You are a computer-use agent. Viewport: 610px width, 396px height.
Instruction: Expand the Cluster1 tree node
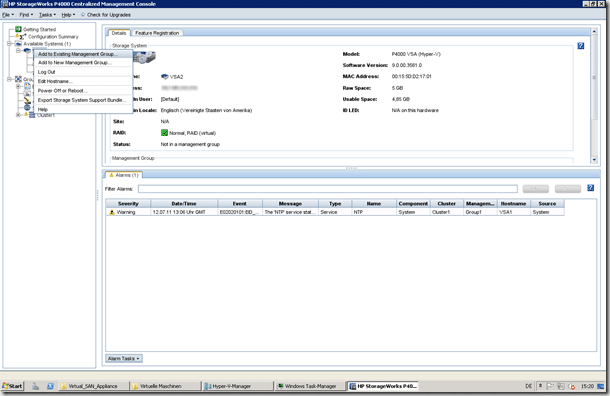pyautogui.click(x=18, y=115)
